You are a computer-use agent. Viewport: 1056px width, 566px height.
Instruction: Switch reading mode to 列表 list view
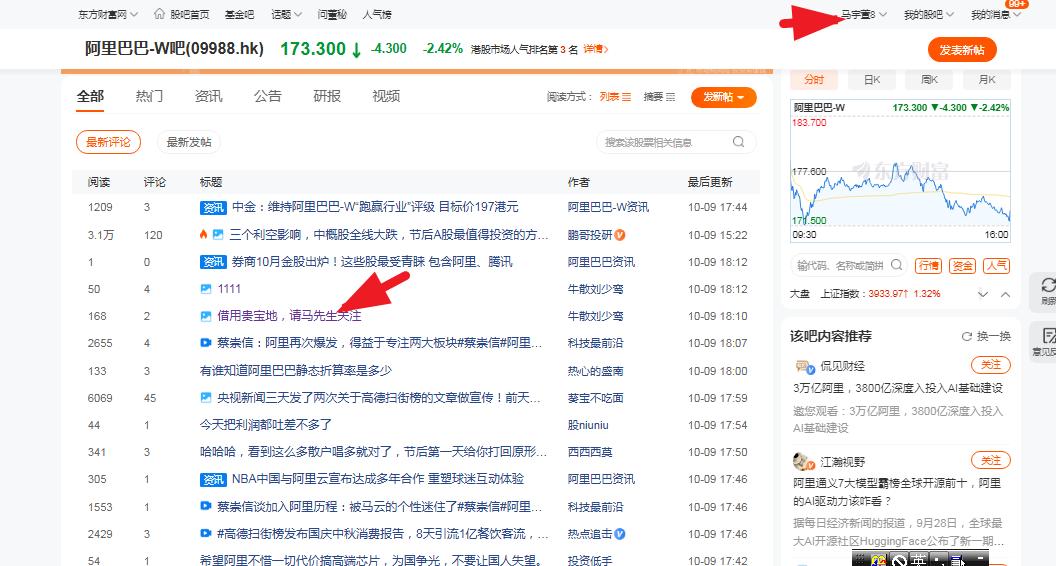pyautogui.click(x=615, y=97)
